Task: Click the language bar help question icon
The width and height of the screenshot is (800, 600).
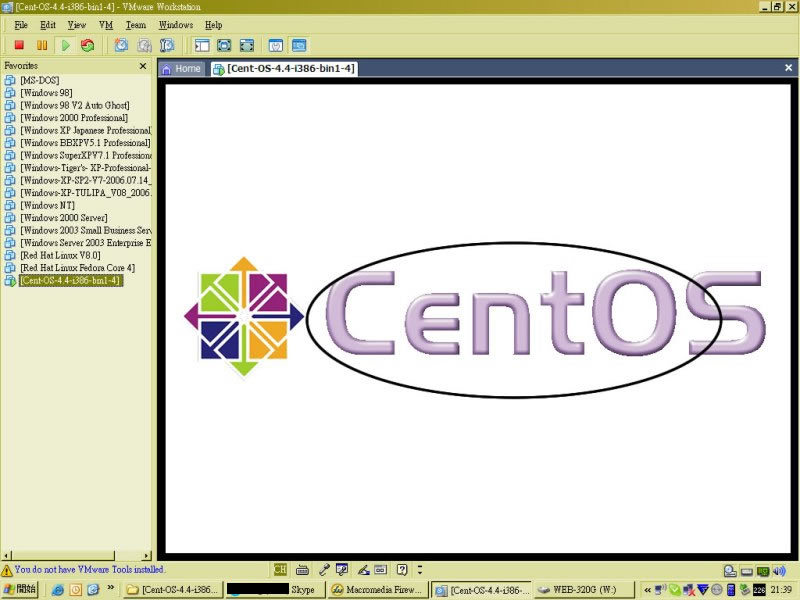Action: pyautogui.click(x=402, y=569)
